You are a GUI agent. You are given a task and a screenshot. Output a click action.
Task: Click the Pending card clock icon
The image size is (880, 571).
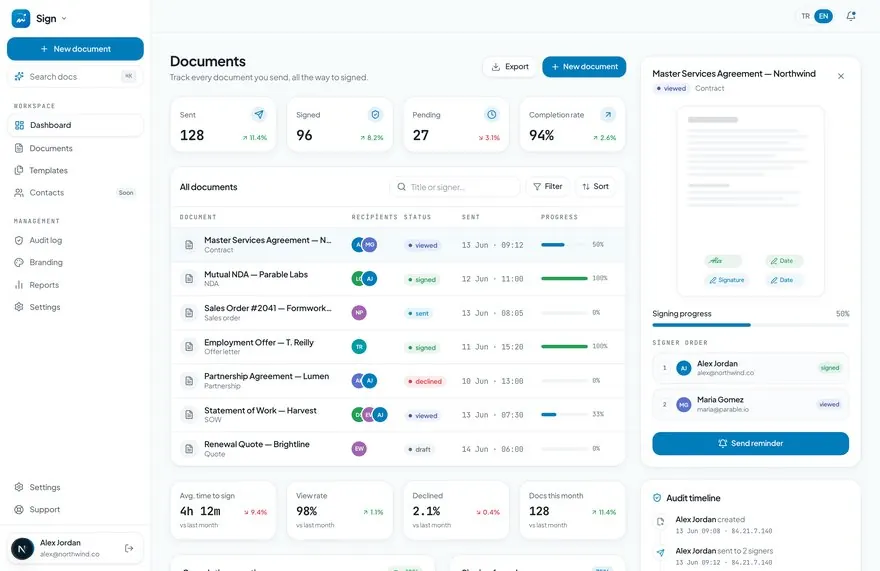(x=492, y=115)
